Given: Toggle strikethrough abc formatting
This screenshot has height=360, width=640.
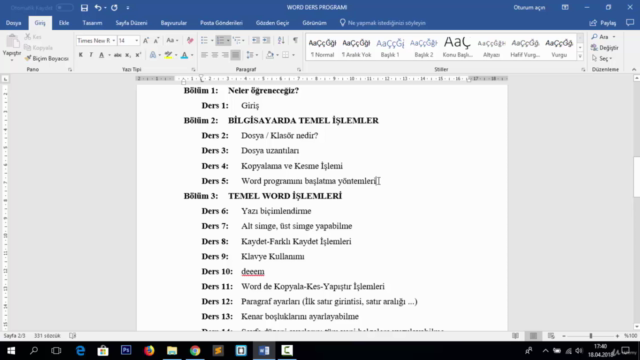Looking at the screenshot, I should [x=118, y=55].
